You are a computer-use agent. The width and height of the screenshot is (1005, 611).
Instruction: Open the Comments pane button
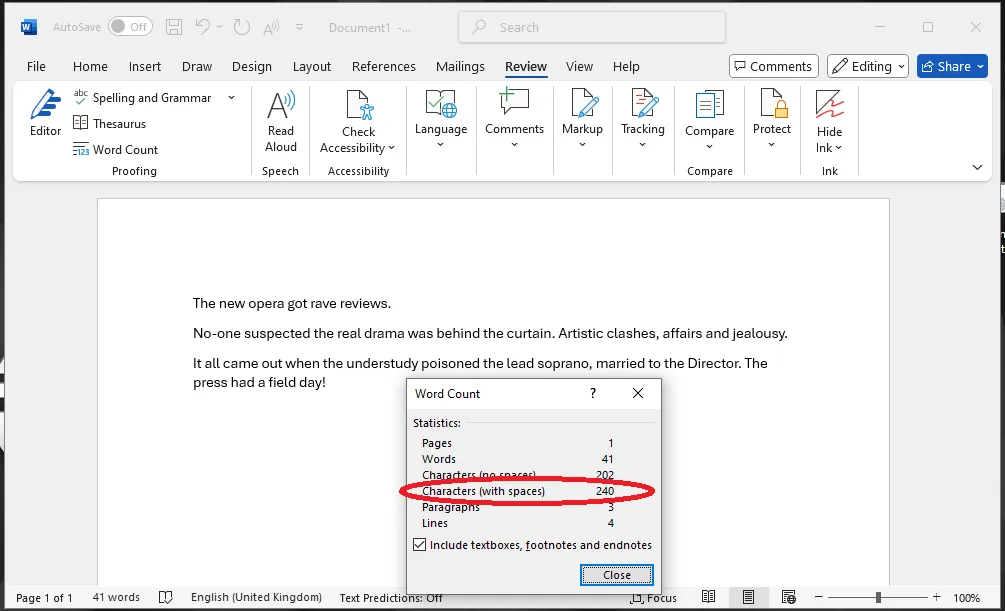774,66
